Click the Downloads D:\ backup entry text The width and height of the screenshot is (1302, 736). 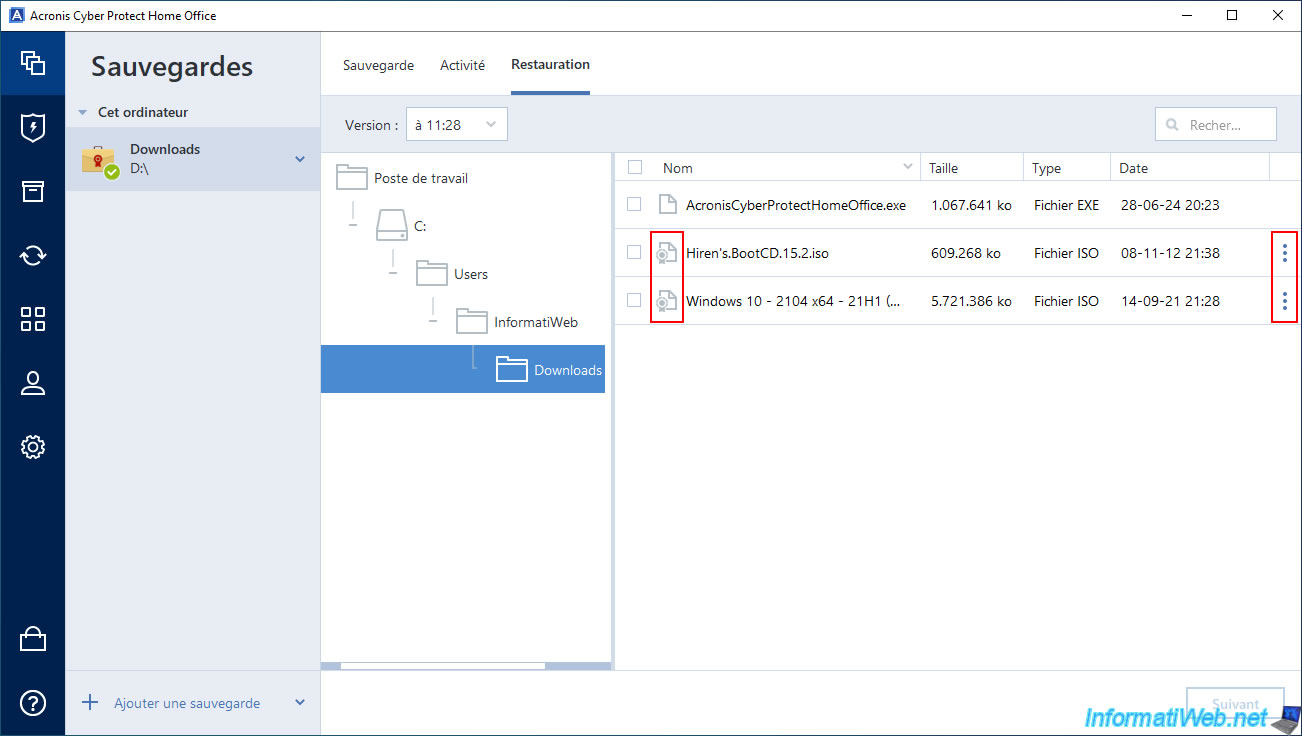point(165,159)
